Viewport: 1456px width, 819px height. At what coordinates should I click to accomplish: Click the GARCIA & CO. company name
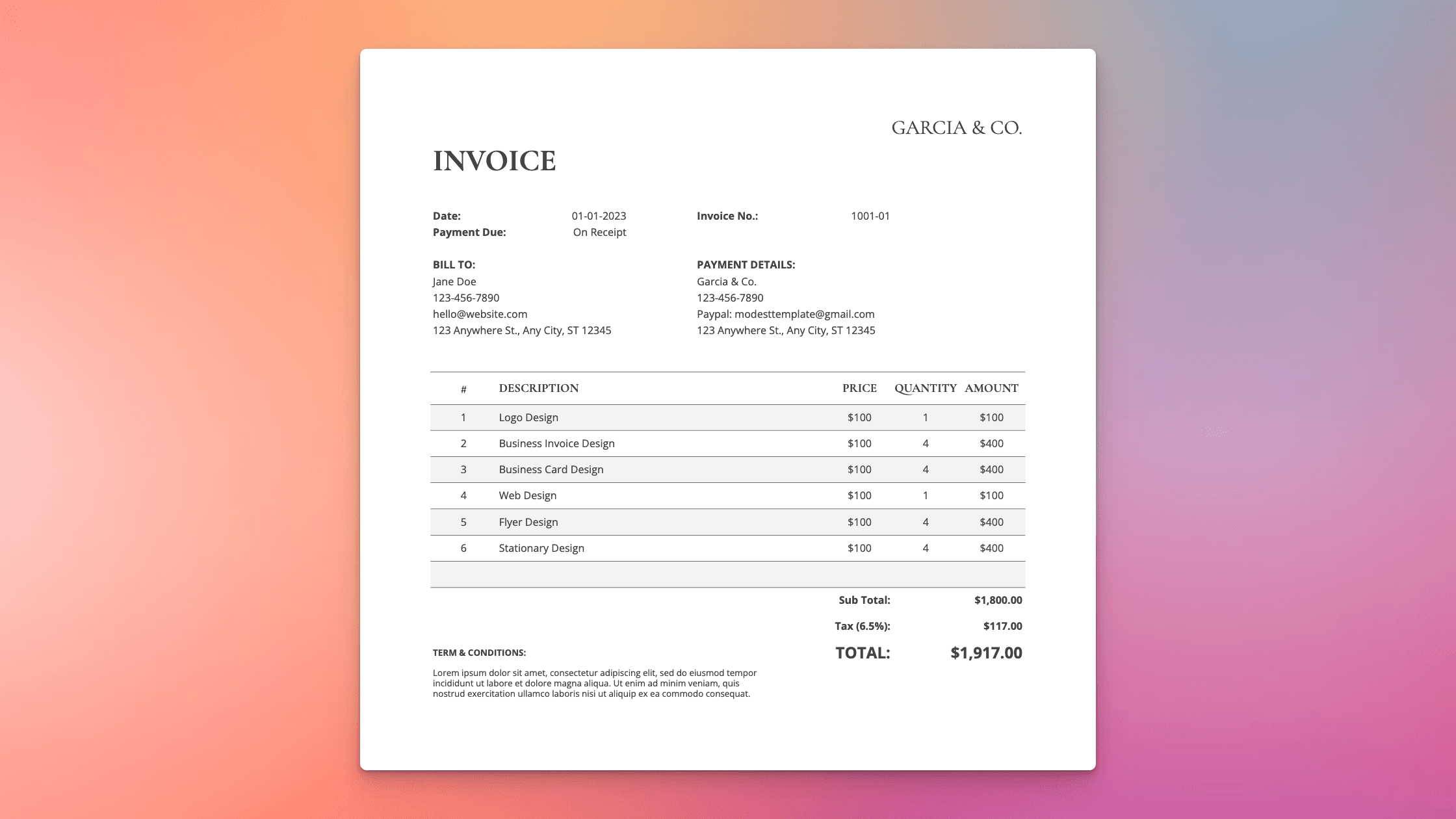956,127
